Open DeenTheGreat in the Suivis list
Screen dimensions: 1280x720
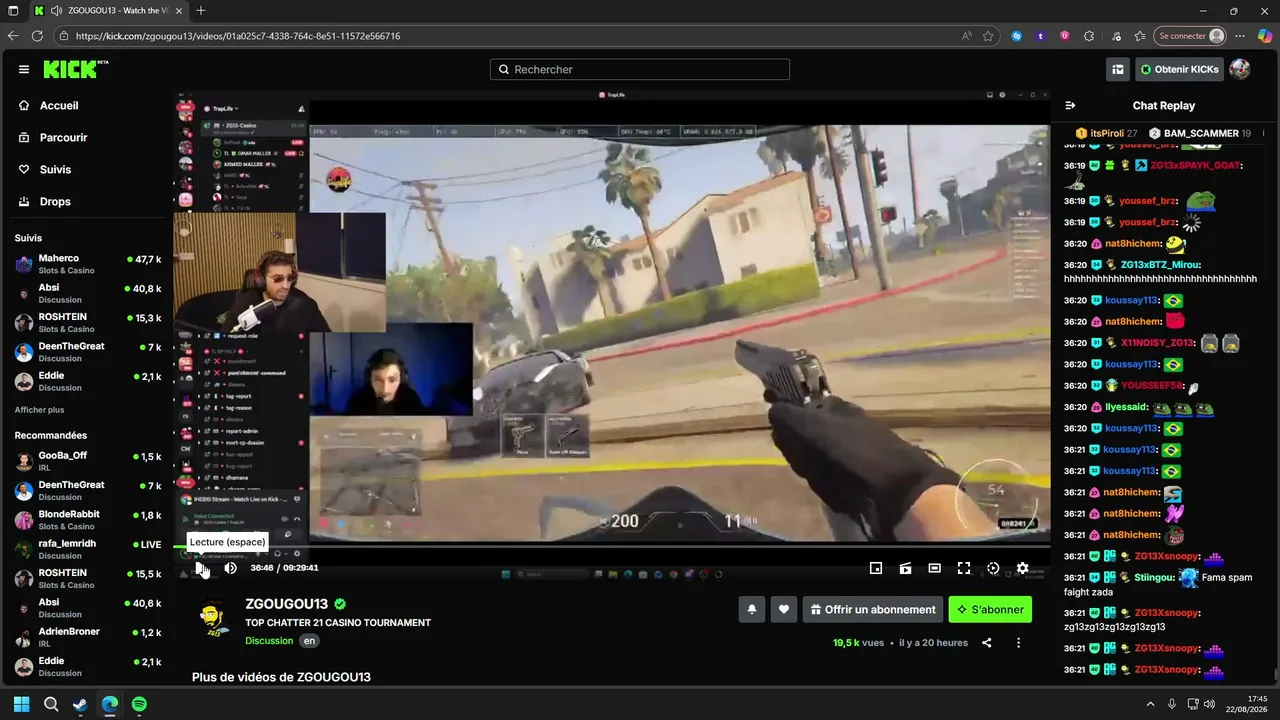point(88,352)
